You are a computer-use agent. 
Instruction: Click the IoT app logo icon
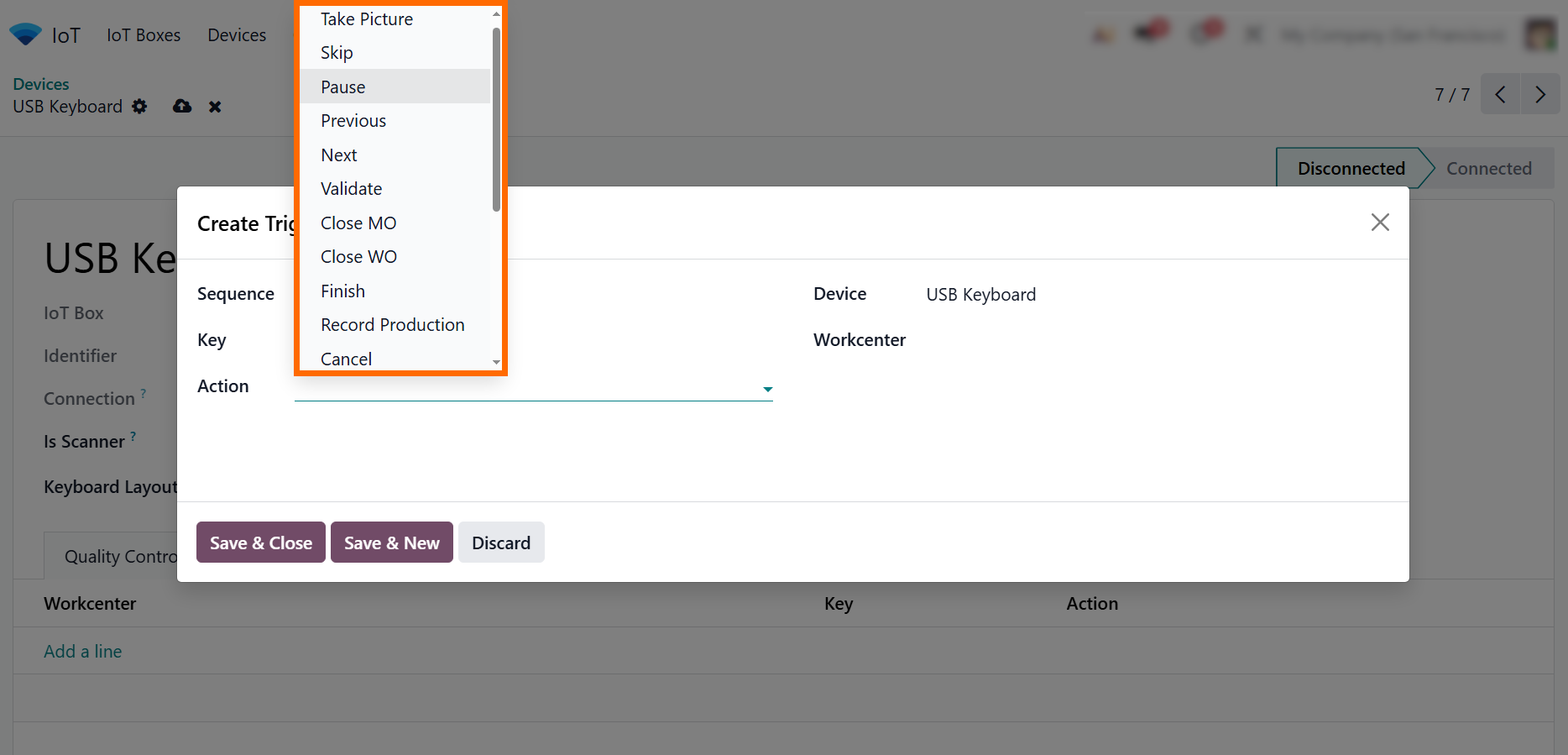(x=25, y=34)
